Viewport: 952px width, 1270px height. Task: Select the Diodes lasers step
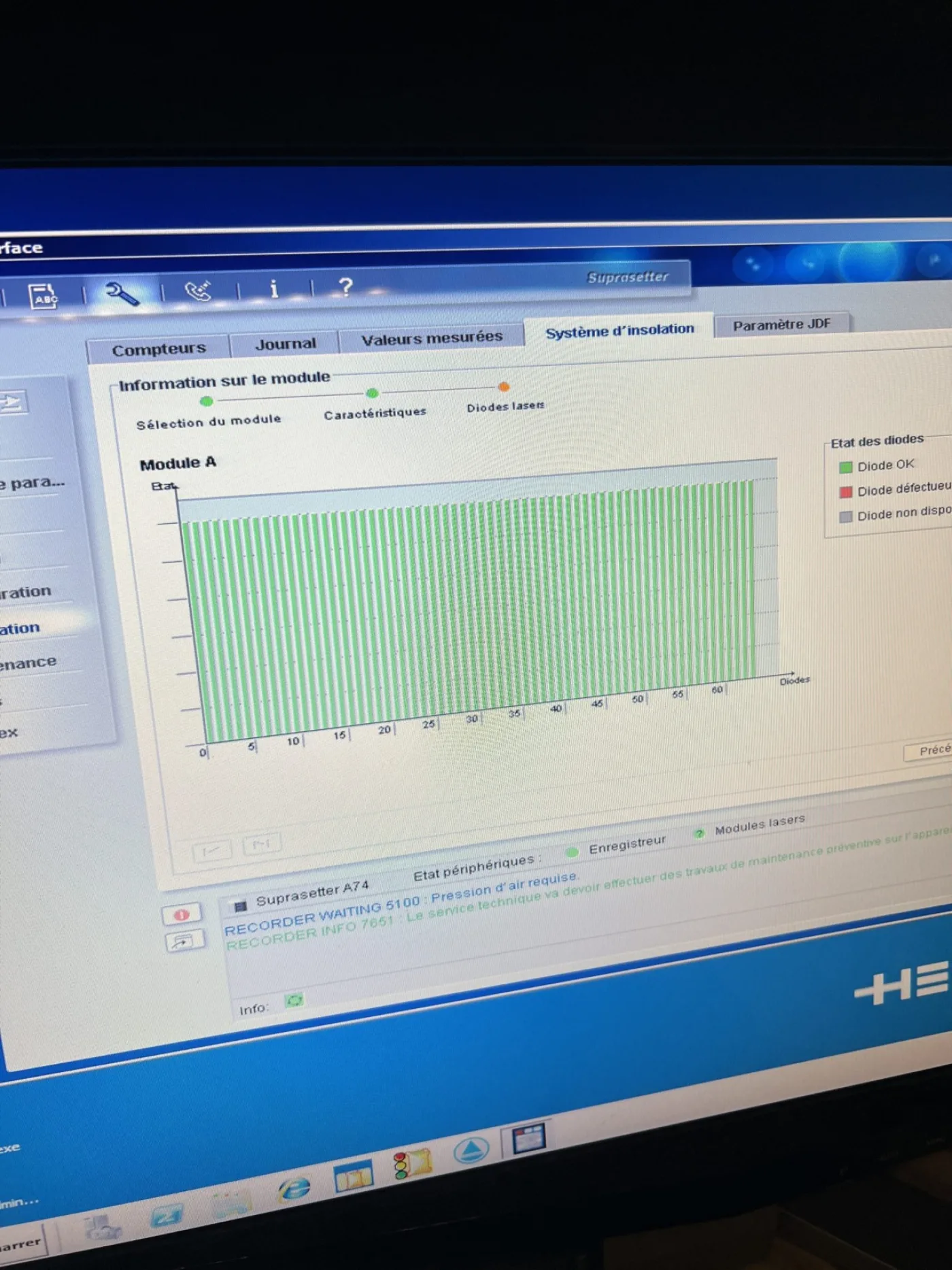coord(505,406)
